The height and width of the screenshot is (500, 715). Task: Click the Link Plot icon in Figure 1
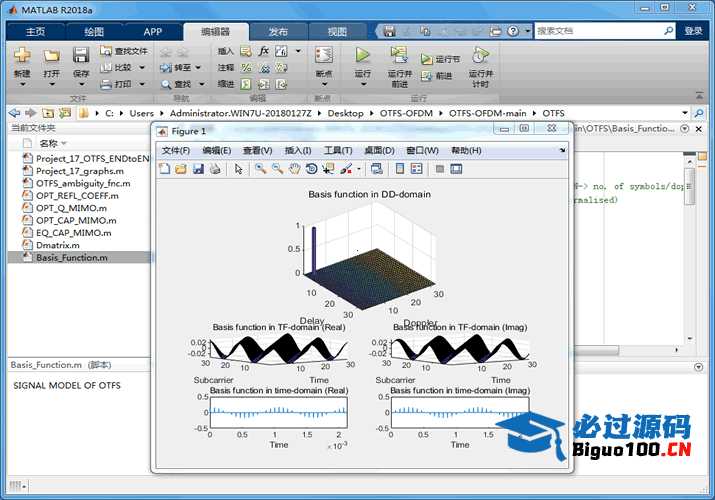377,169
